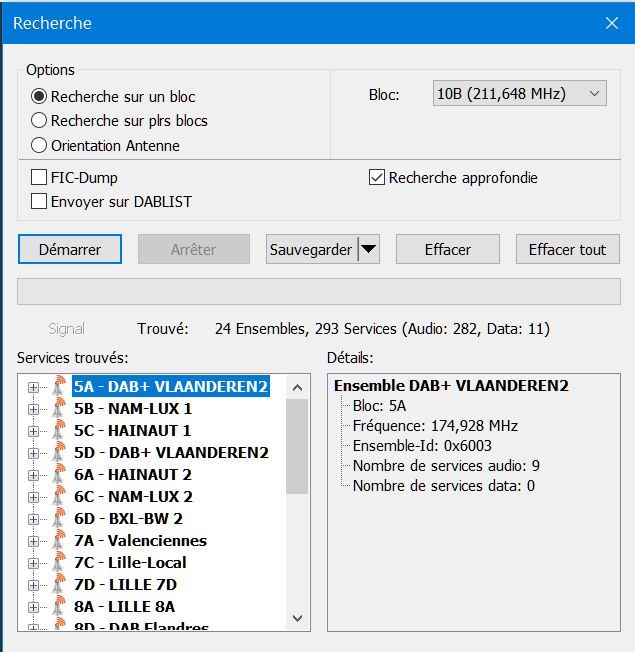
Task: Click the disabled Arrêter button
Action: (x=194, y=249)
